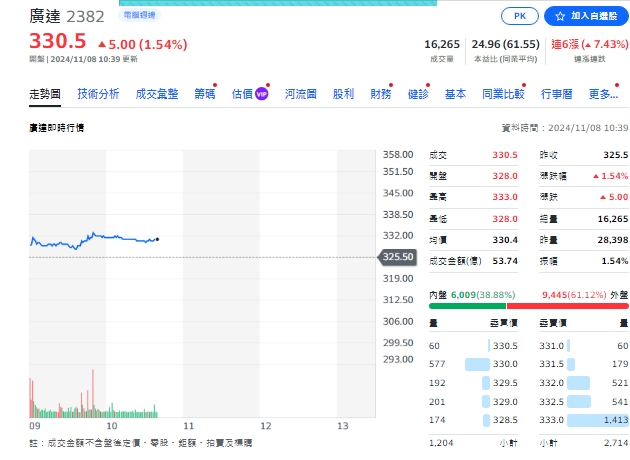Click the bid volume 577
This screenshot has width=630, height=460.
click(x=437, y=364)
